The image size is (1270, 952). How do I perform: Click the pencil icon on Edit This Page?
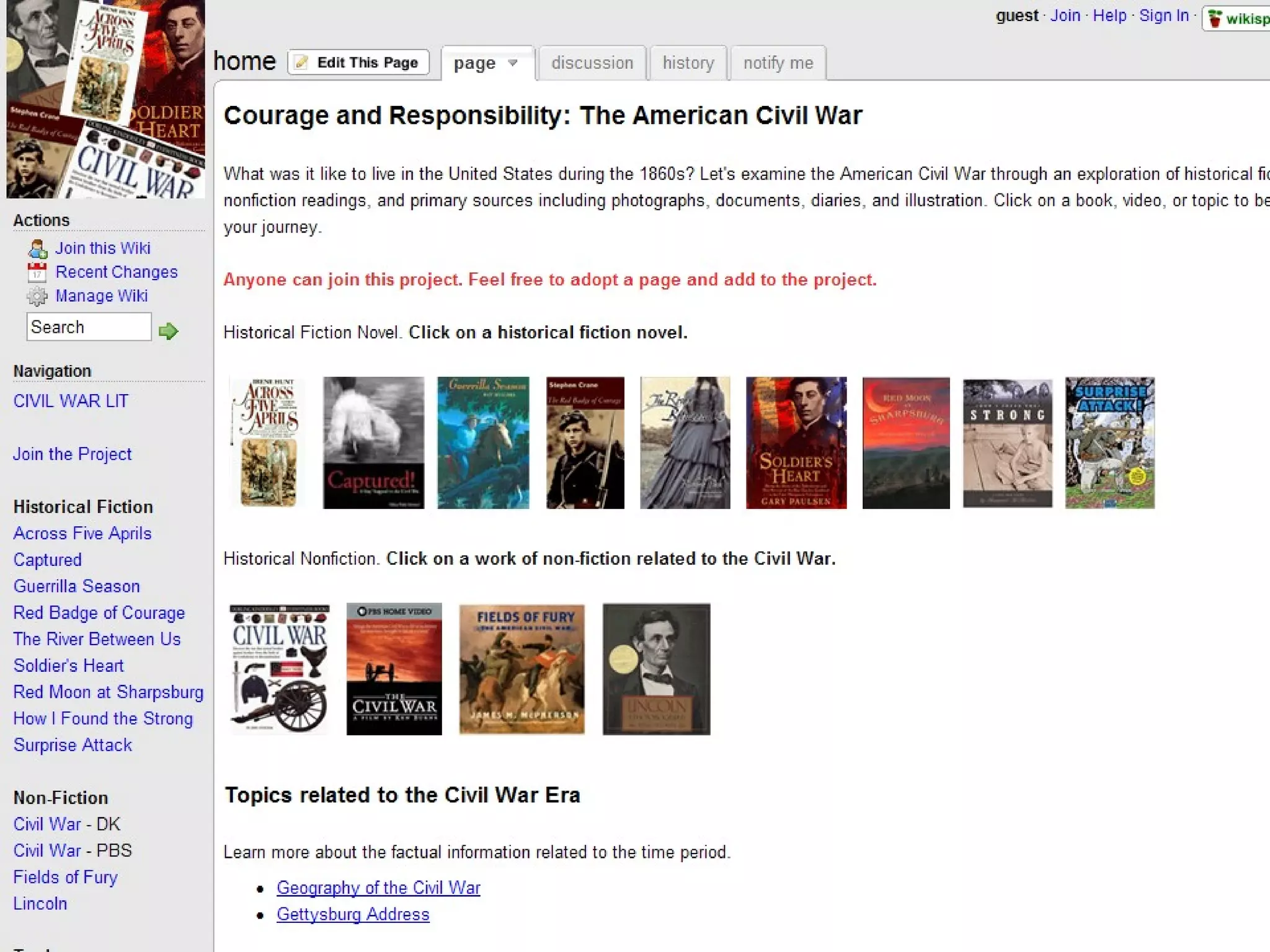click(301, 63)
